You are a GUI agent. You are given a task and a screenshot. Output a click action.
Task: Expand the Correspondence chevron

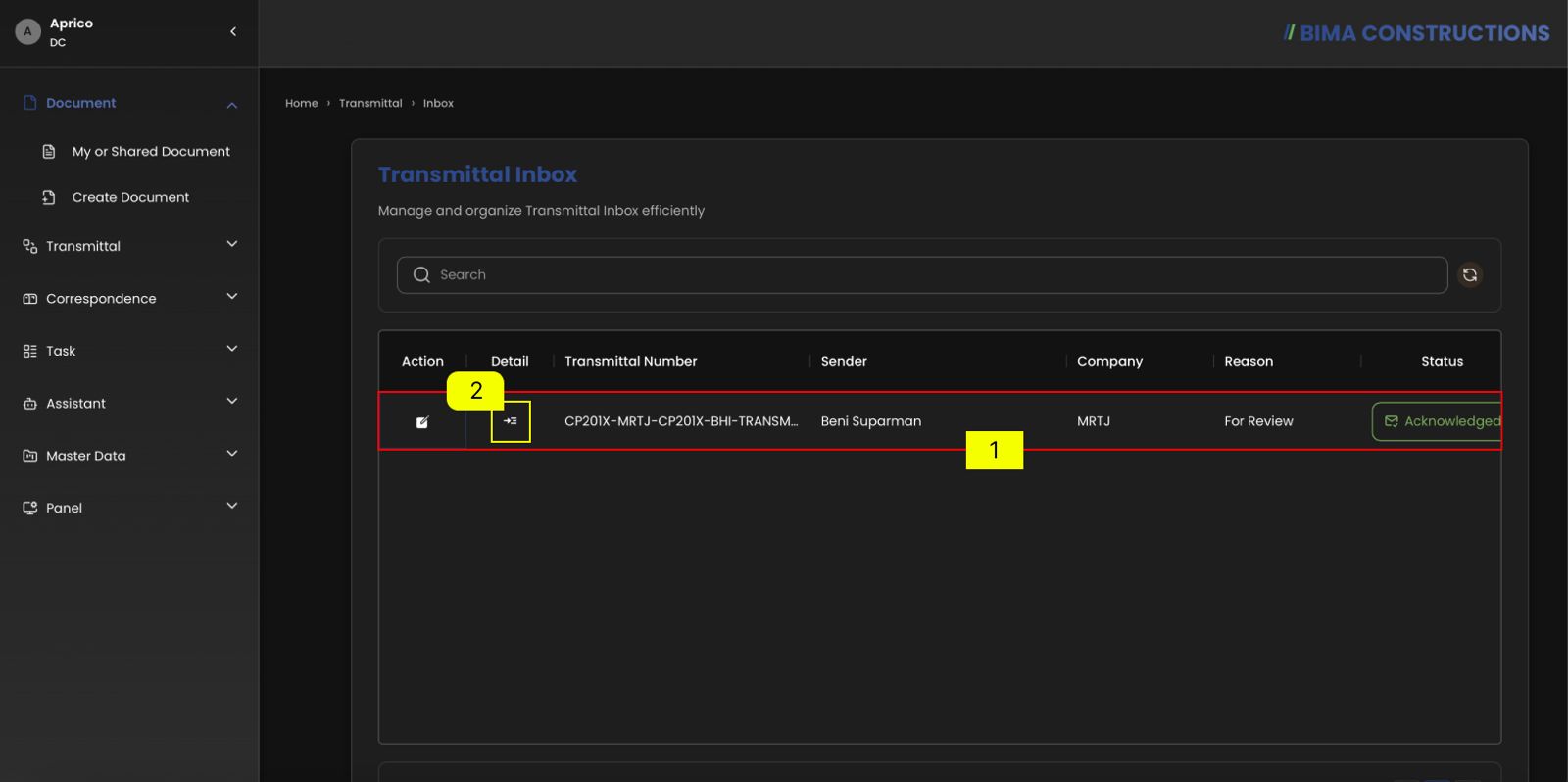click(232, 296)
